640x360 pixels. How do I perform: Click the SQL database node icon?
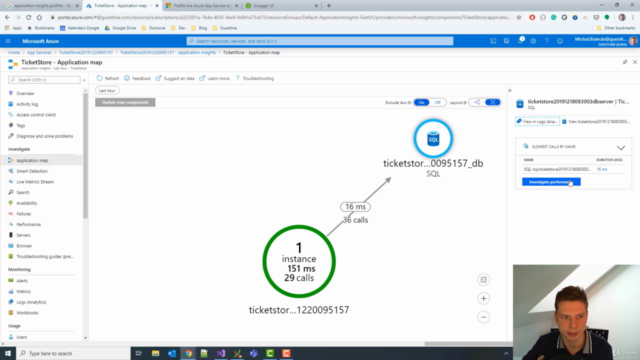[433, 139]
